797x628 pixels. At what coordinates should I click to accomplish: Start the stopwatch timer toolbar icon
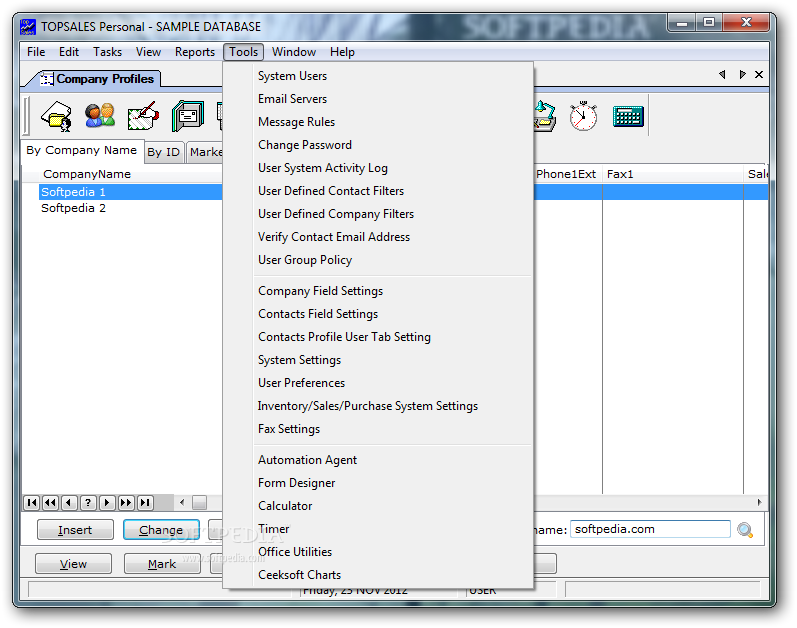click(583, 116)
